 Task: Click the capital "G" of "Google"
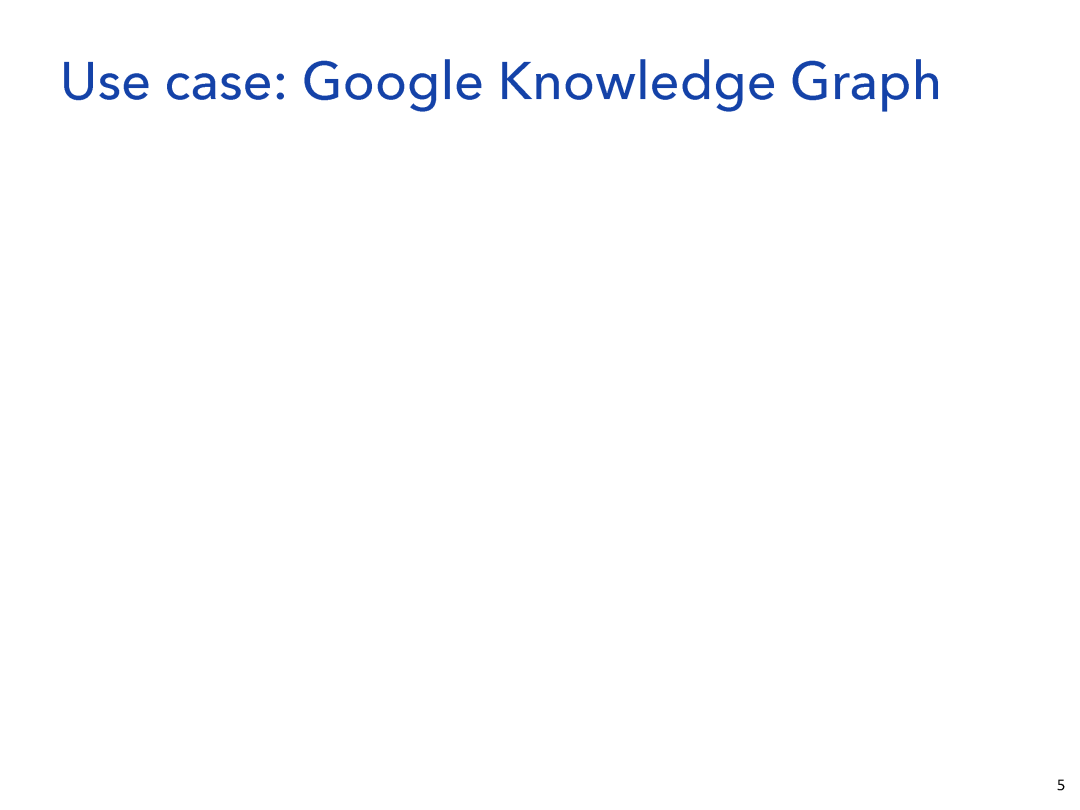pos(323,81)
